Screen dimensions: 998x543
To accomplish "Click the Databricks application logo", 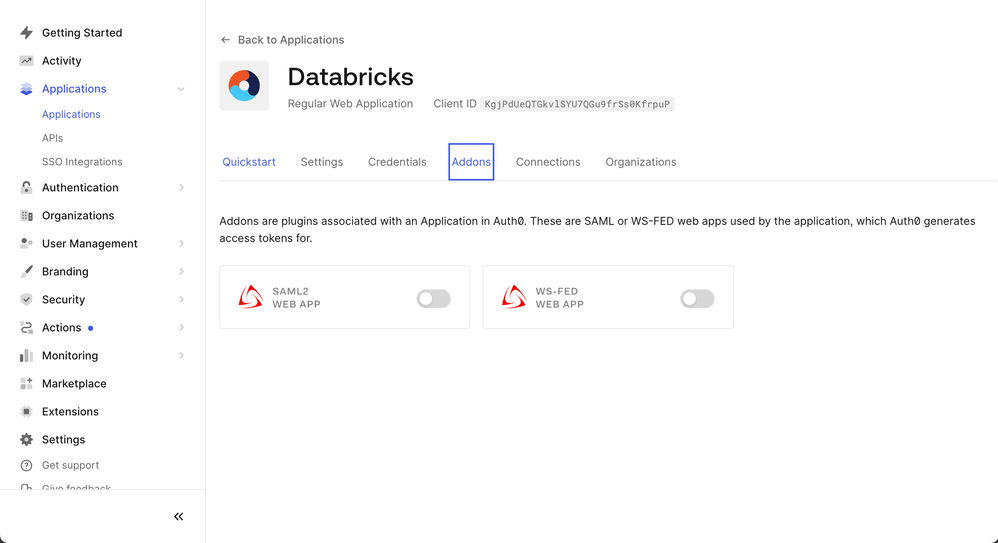I will [244, 86].
